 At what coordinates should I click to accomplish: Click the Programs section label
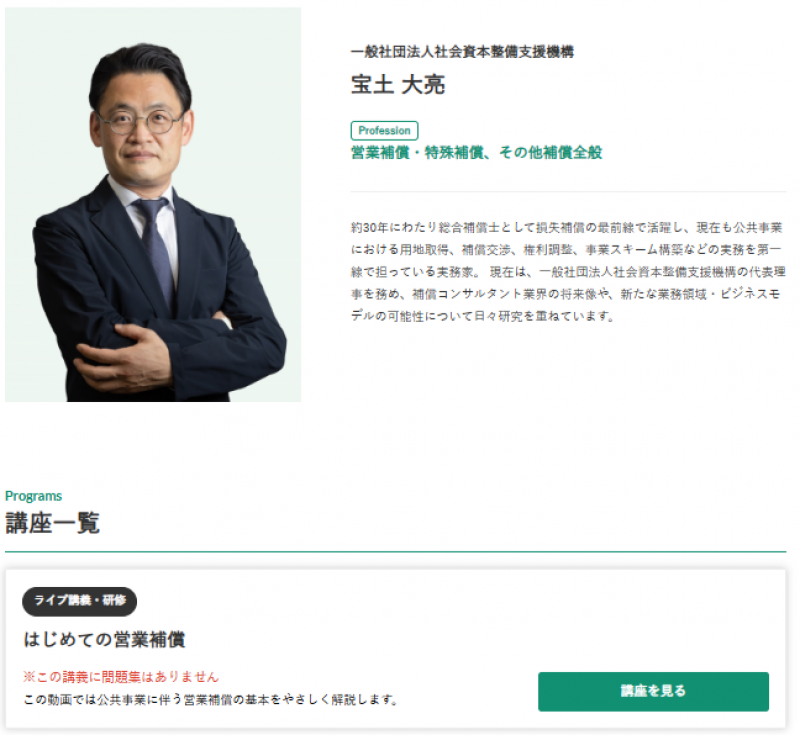coord(34,496)
